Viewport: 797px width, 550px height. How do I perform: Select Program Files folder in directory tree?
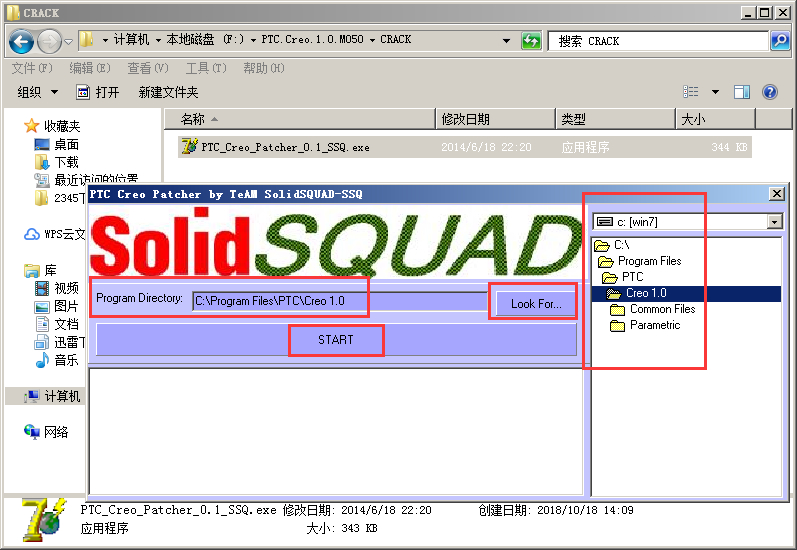[x=640, y=261]
